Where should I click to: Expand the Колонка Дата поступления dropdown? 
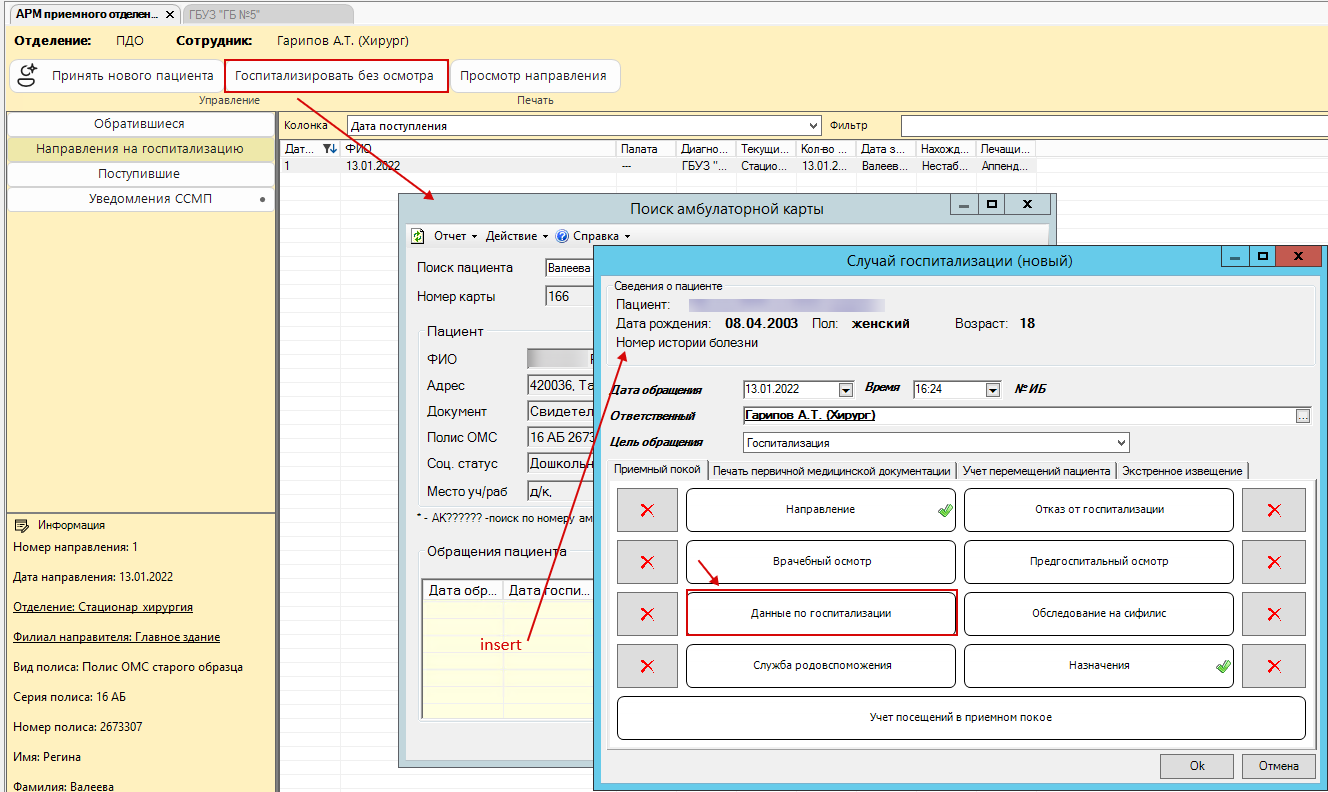tap(813, 126)
